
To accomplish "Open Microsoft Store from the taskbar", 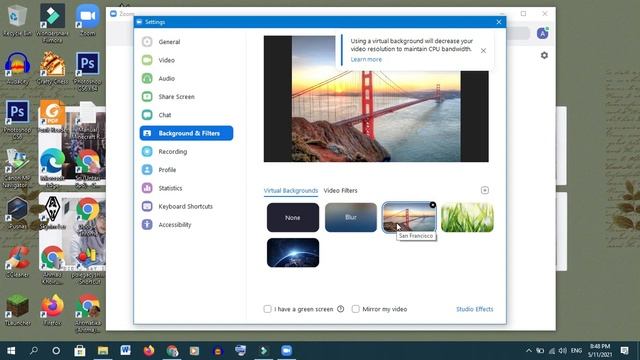I will (80, 351).
